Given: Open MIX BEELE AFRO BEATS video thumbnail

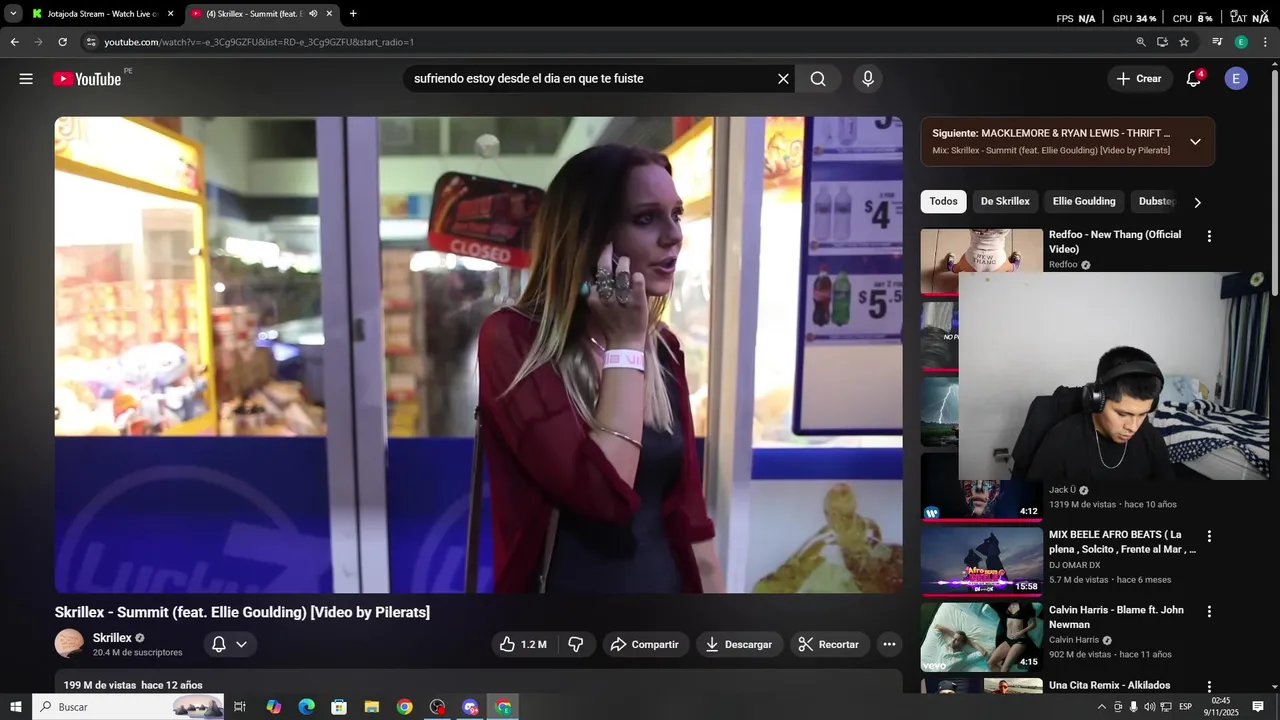Looking at the screenshot, I should (x=981, y=561).
